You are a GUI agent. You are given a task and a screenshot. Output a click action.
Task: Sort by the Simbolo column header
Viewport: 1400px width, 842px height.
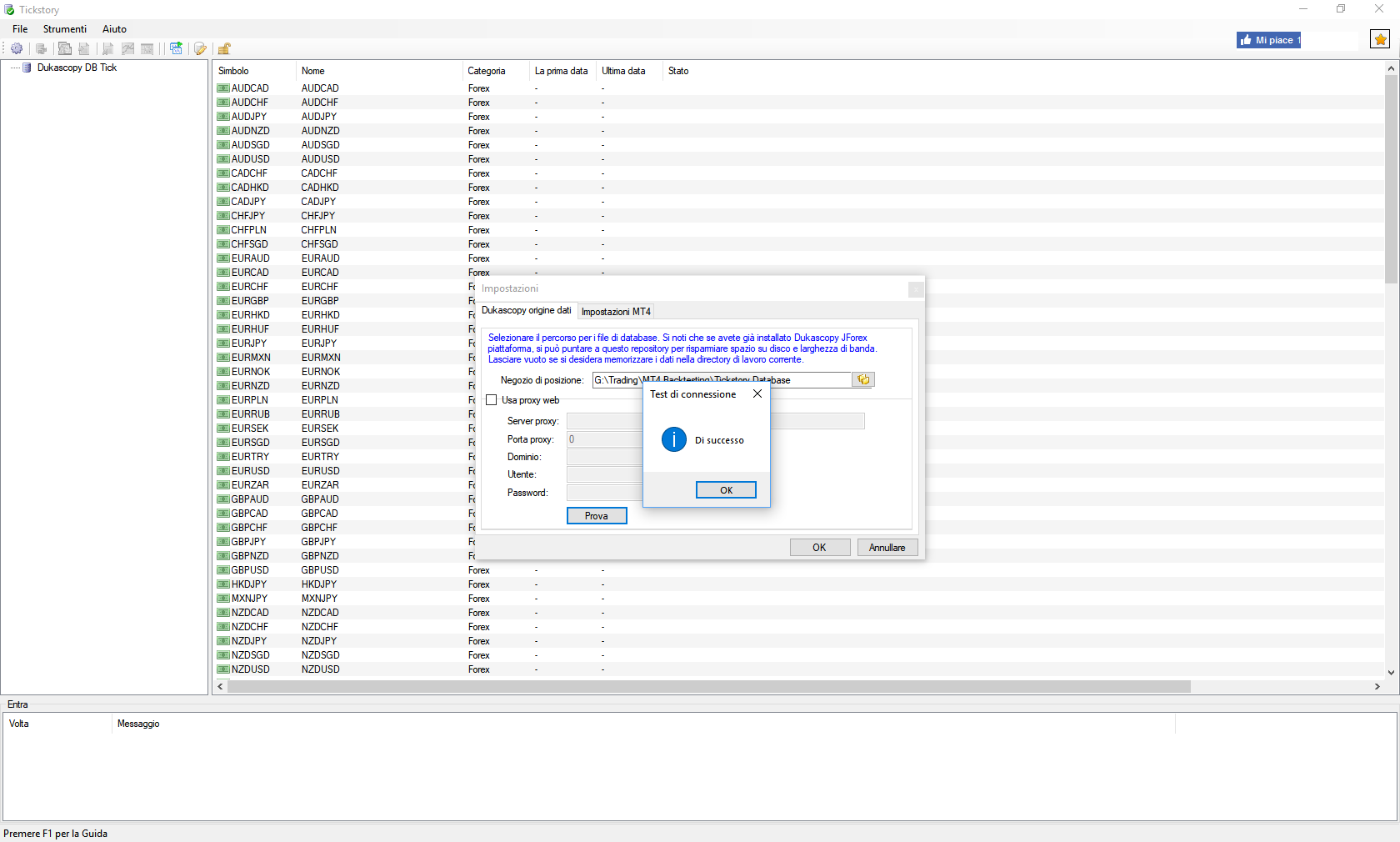tap(254, 71)
